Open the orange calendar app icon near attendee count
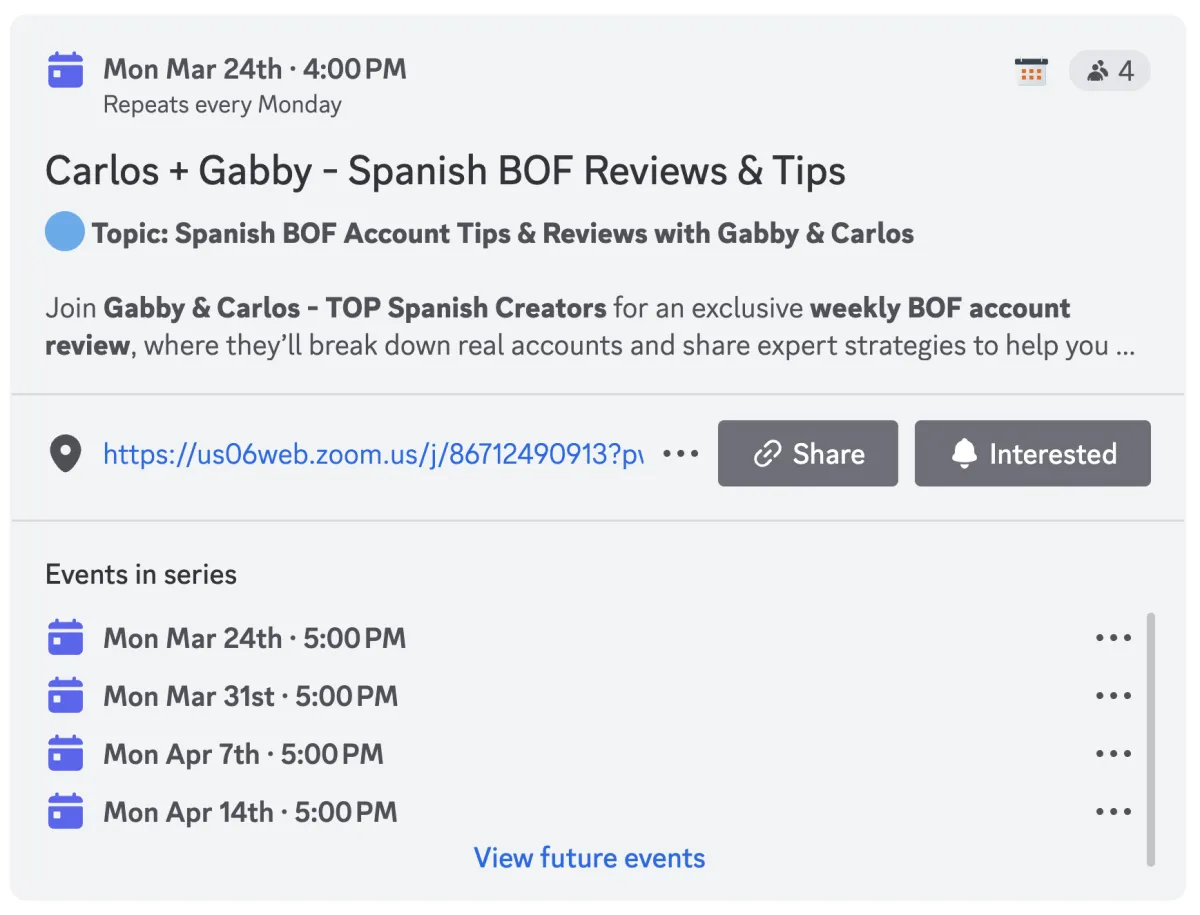The image size is (1200, 915). click(1031, 71)
